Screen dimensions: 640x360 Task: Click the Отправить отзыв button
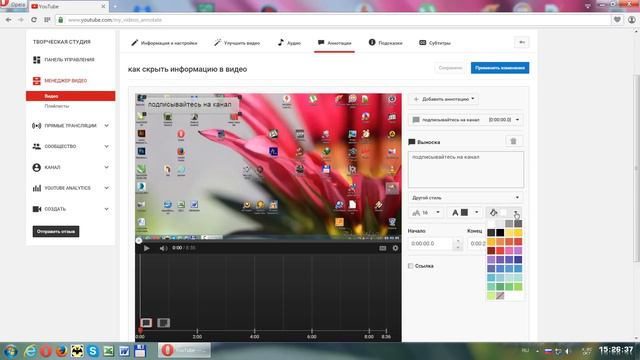click(56, 231)
